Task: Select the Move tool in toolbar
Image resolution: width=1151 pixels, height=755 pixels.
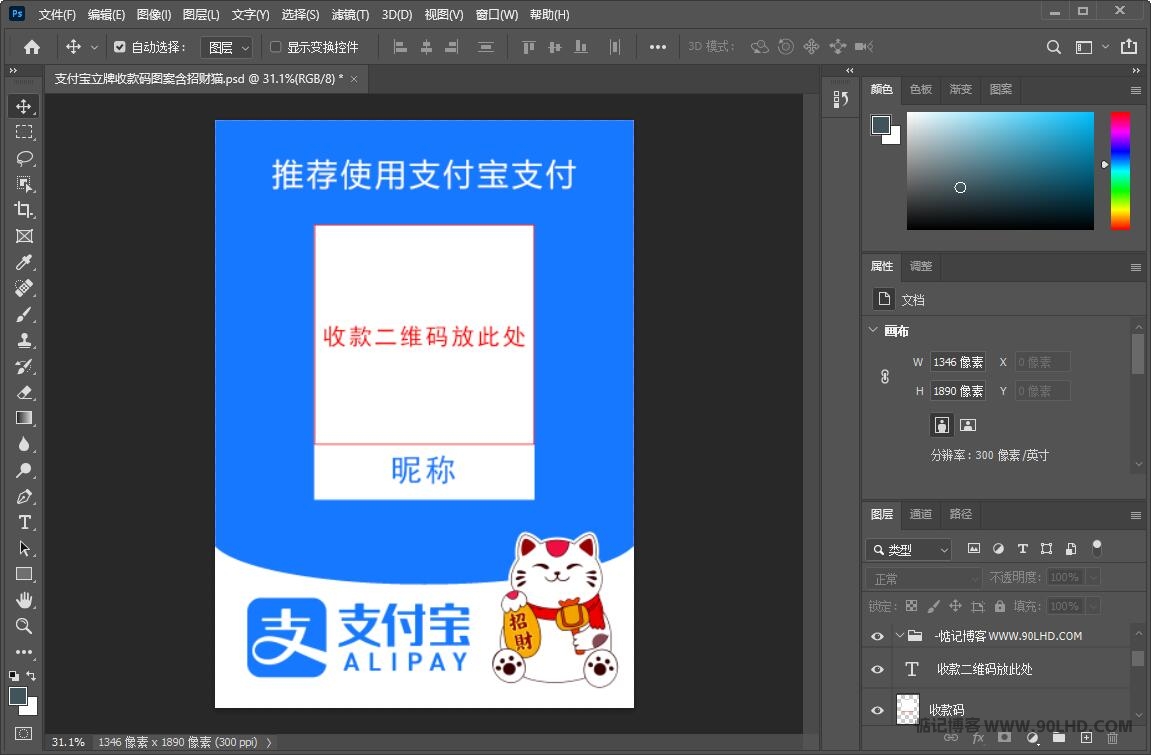Action: (x=23, y=106)
